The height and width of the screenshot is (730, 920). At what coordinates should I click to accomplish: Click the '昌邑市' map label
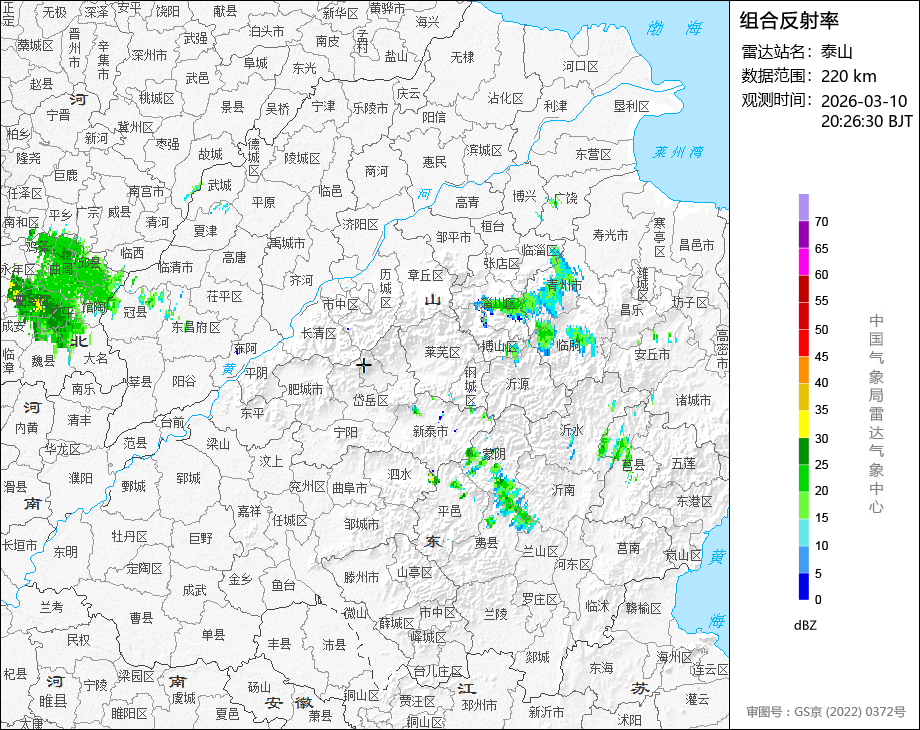click(696, 245)
